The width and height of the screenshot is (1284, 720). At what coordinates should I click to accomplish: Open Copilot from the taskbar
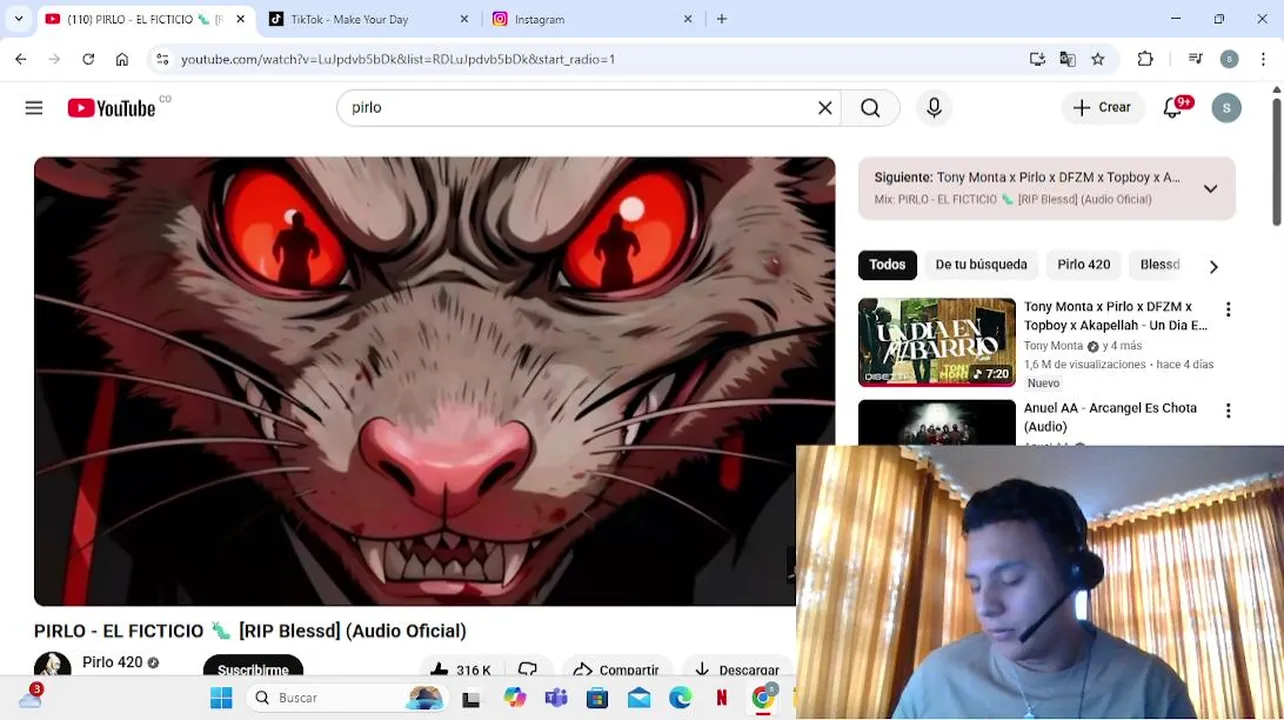(515, 698)
